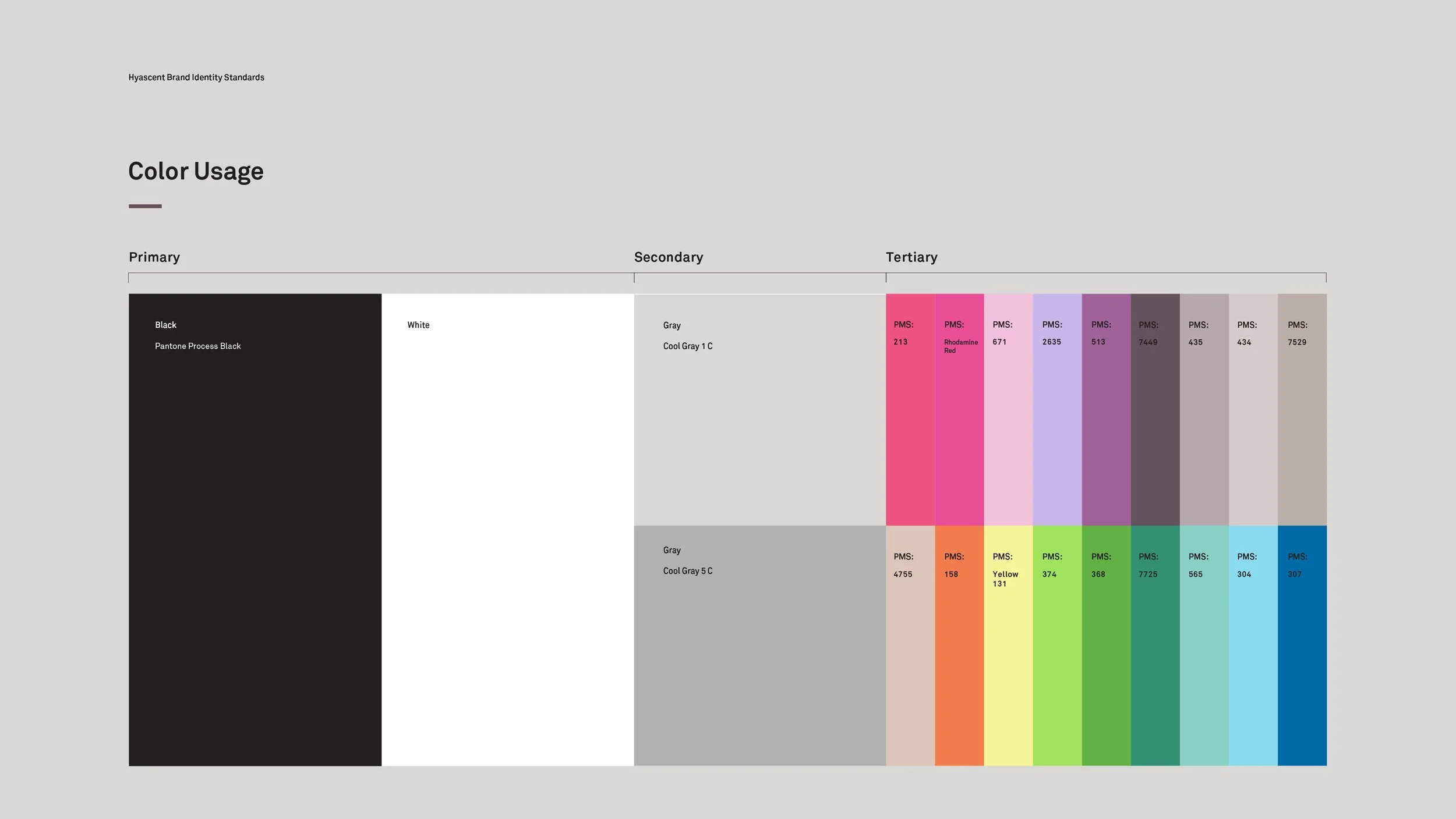
Task: Click the PMS Yellow 131 swatch
Action: 1009,646
